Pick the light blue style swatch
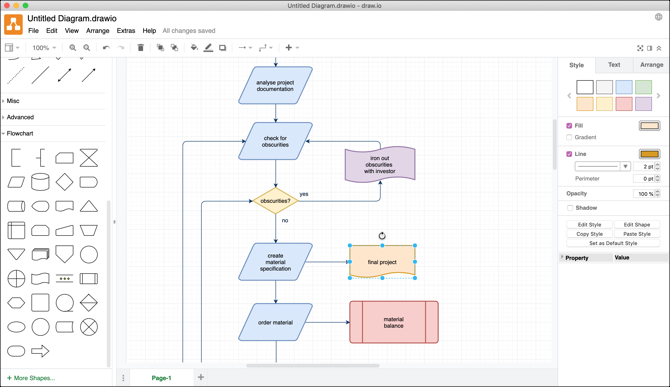This screenshot has width=670, height=387. (624, 87)
